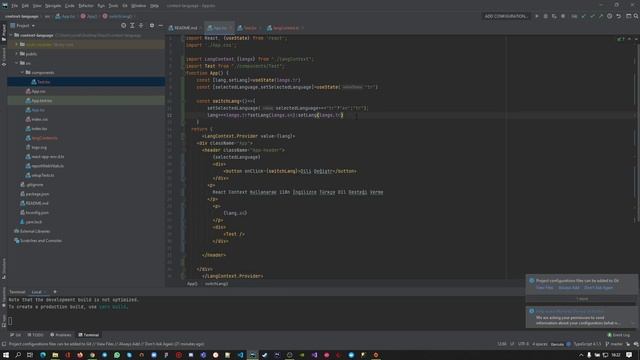Toggle tool window quick-access icon in status bar
This screenshot has width=640, height=360.
coord(4,344)
